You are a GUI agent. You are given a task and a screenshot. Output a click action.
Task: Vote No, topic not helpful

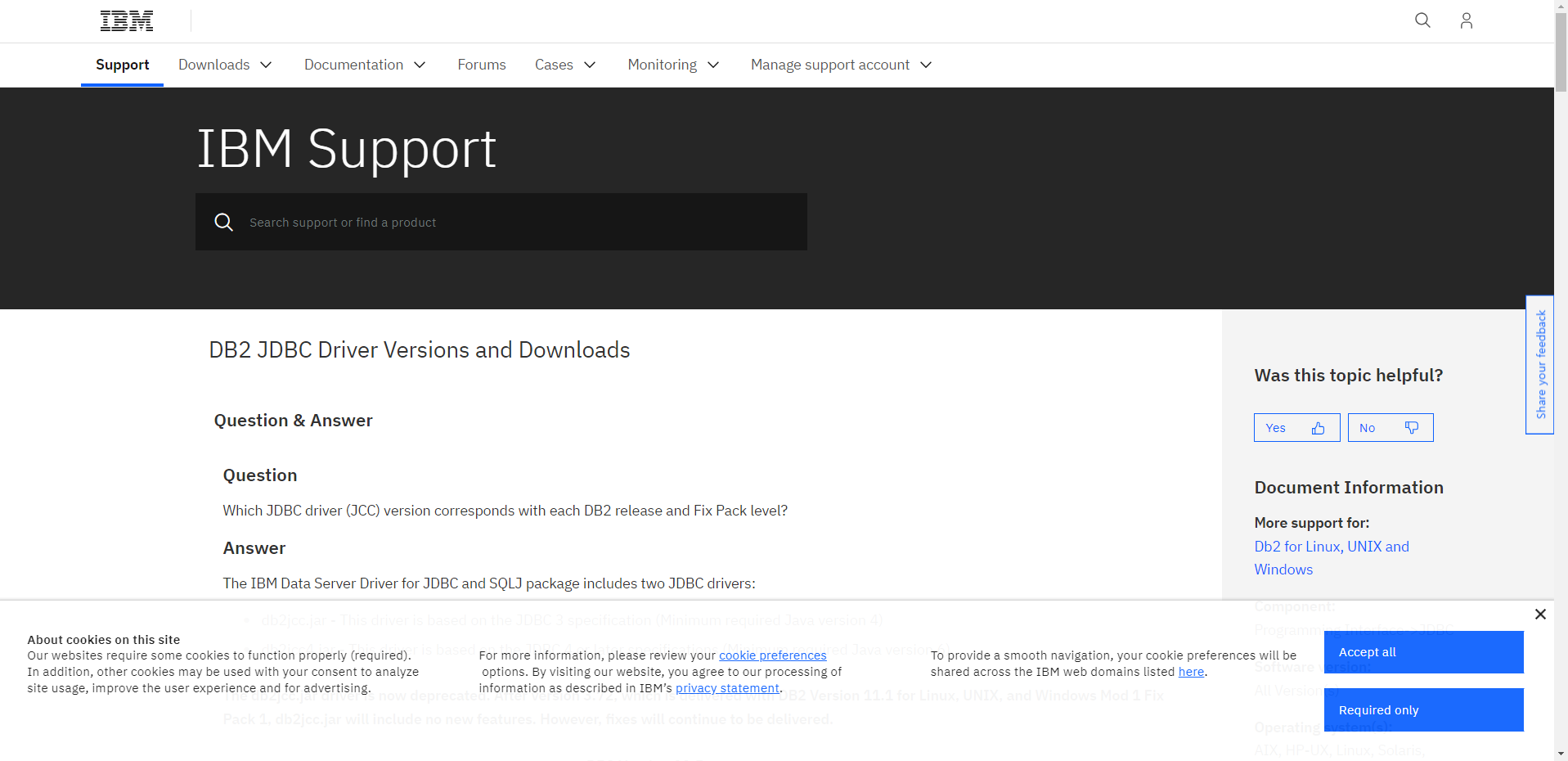1391,428
